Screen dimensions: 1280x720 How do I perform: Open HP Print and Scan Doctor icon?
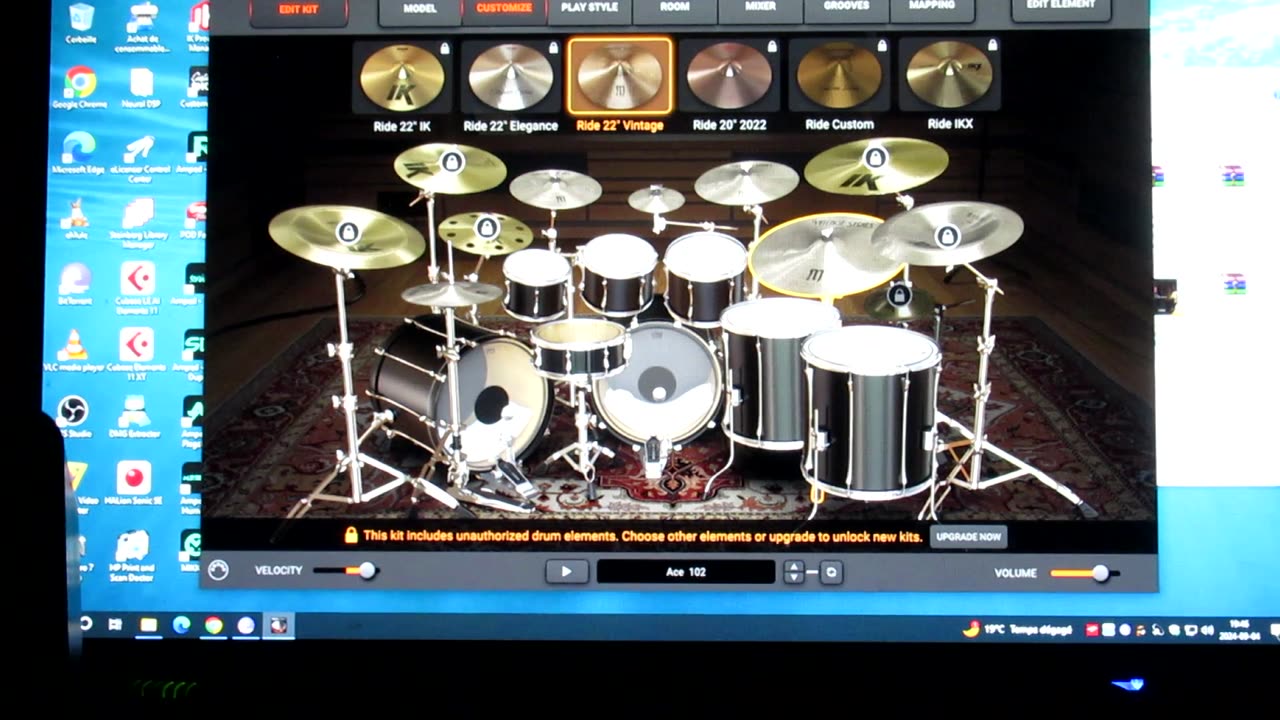132,555
